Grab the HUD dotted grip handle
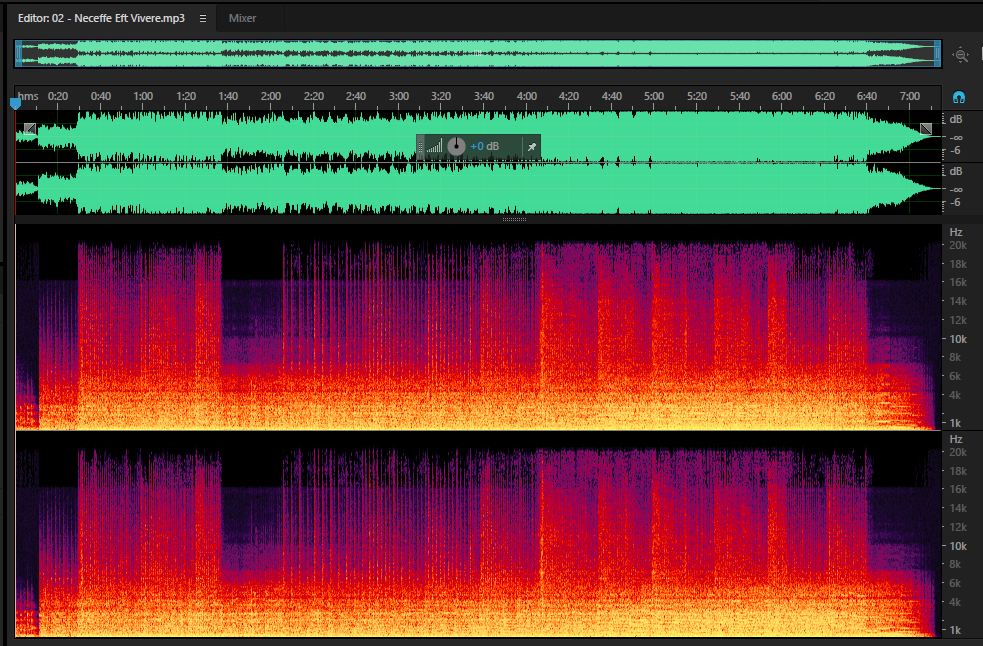 pos(420,147)
